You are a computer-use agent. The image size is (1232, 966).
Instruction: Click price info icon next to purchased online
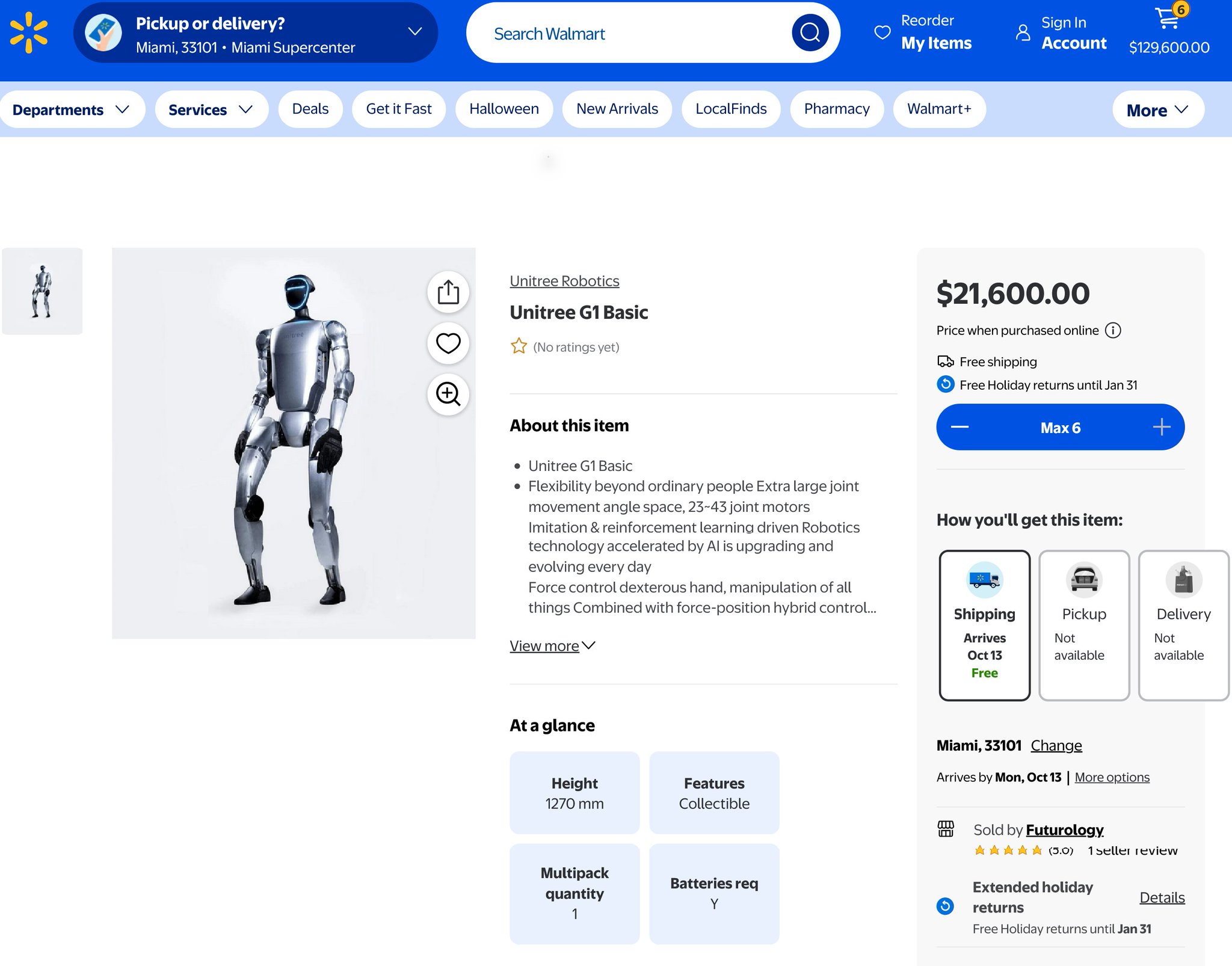[x=1113, y=330]
